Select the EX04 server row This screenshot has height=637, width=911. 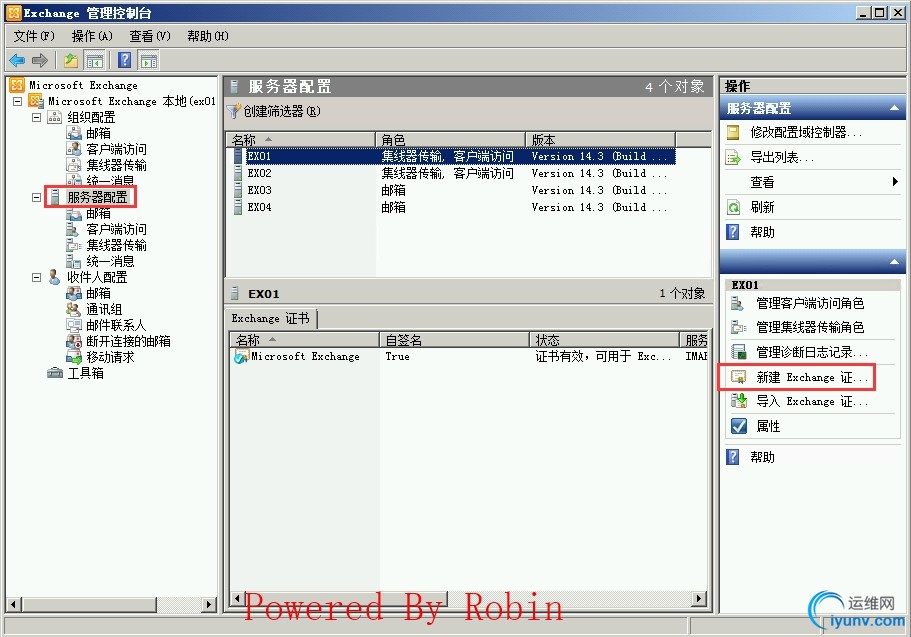453,207
